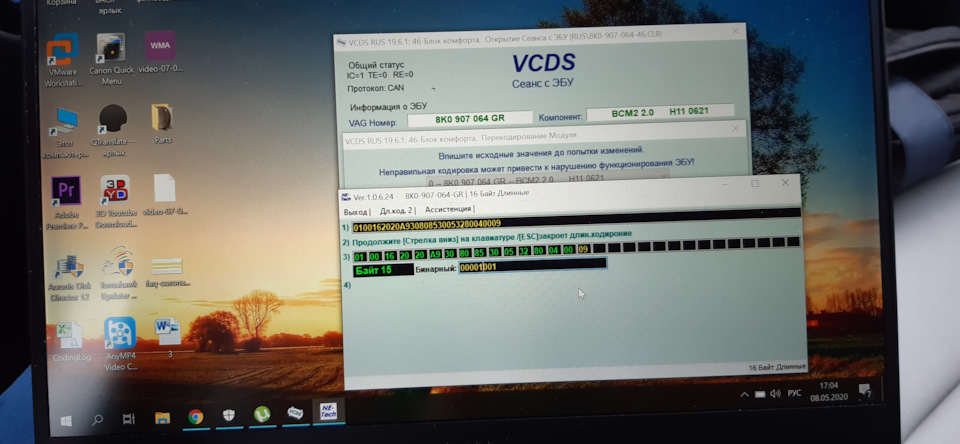Launch AnyMP4 Video Converter shortcut

121,344
